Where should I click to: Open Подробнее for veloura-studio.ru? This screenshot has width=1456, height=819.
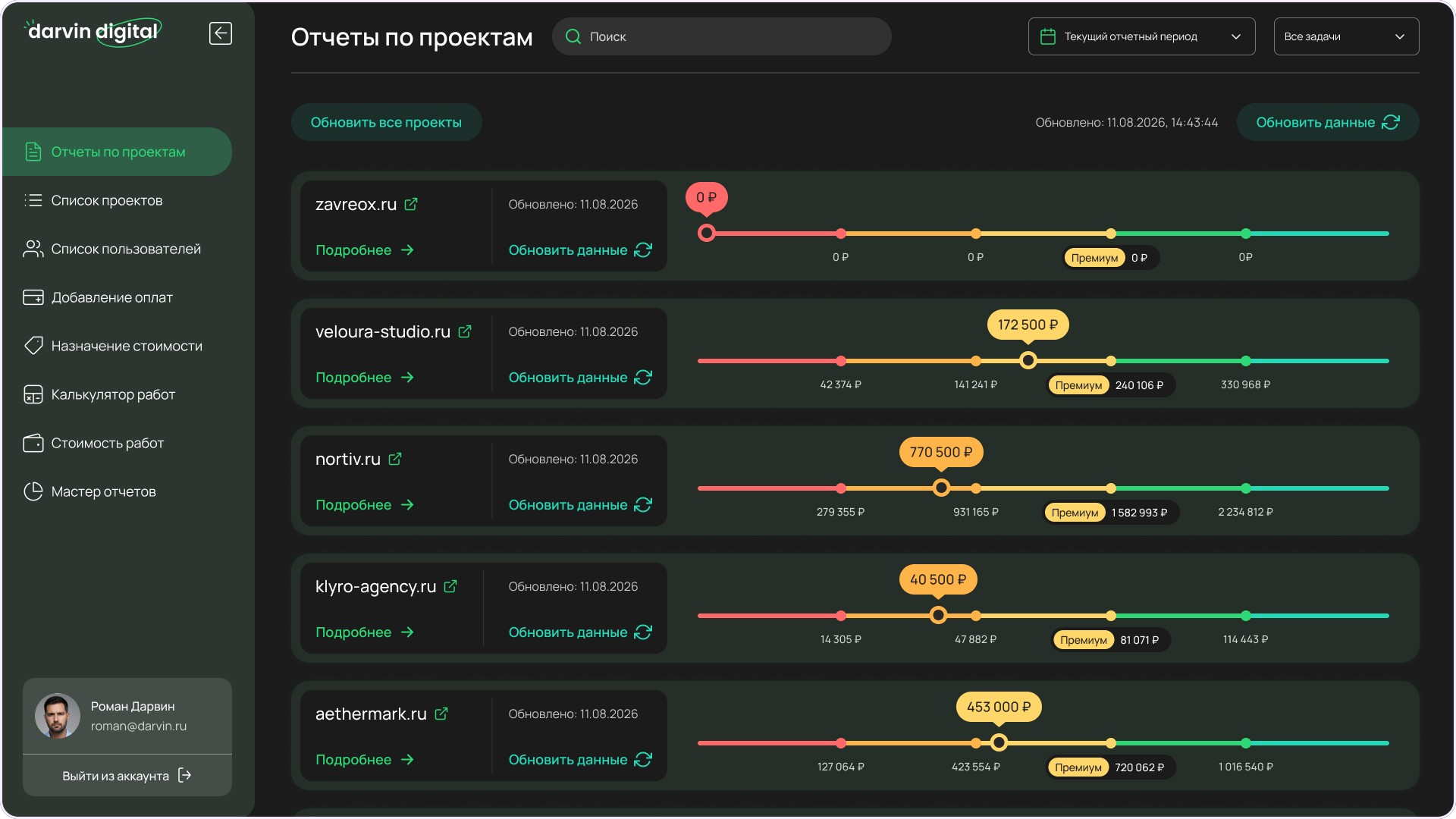(x=365, y=378)
